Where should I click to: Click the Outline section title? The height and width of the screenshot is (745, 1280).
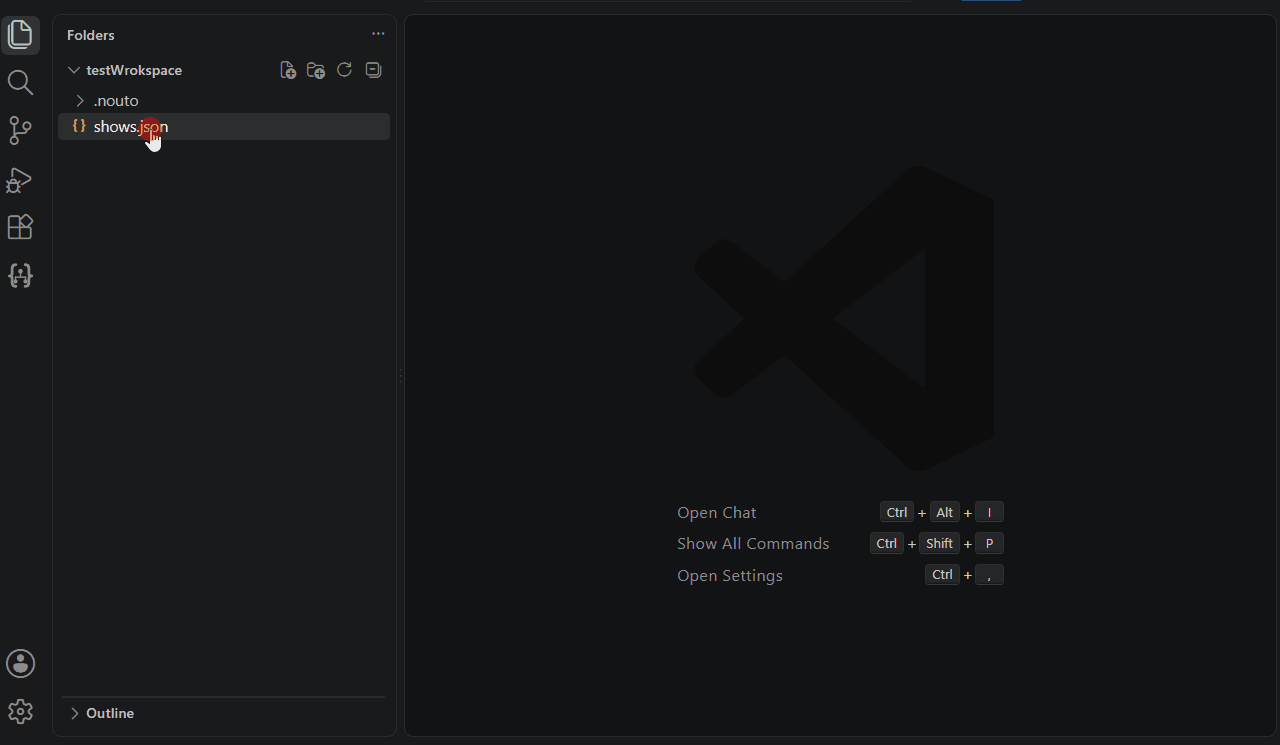click(x=110, y=713)
